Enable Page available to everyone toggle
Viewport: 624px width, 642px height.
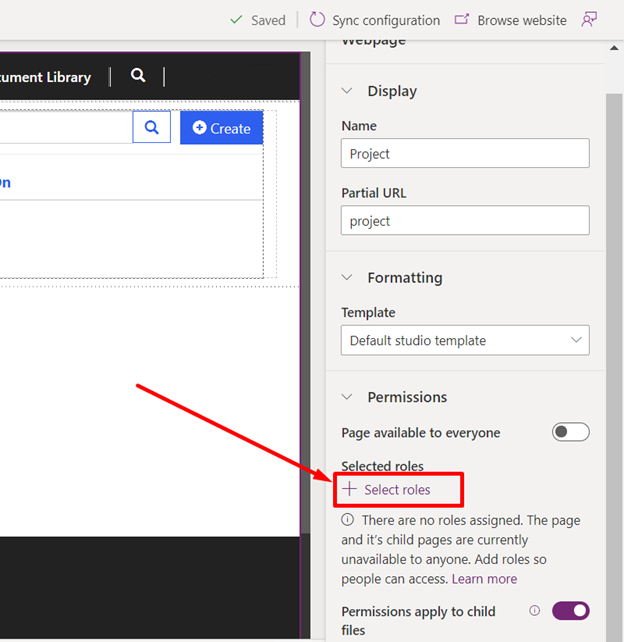click(570, 432)
